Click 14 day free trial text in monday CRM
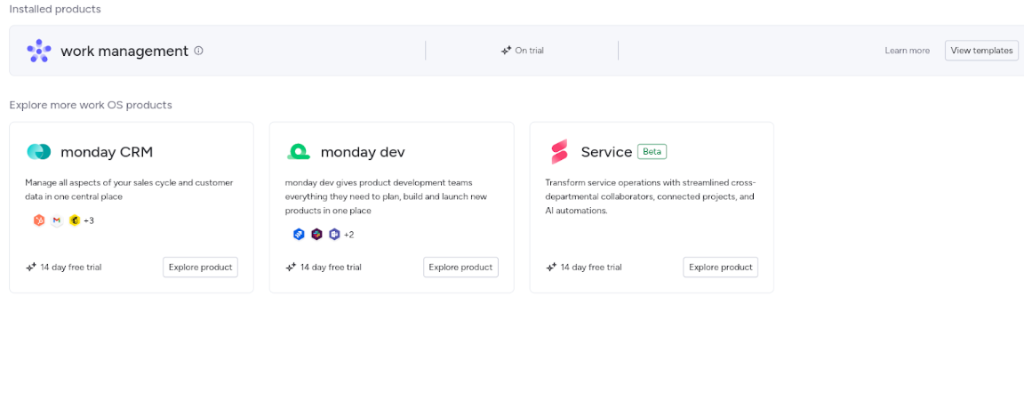This screenshot has height=409, width=1024. pos(71,267)
